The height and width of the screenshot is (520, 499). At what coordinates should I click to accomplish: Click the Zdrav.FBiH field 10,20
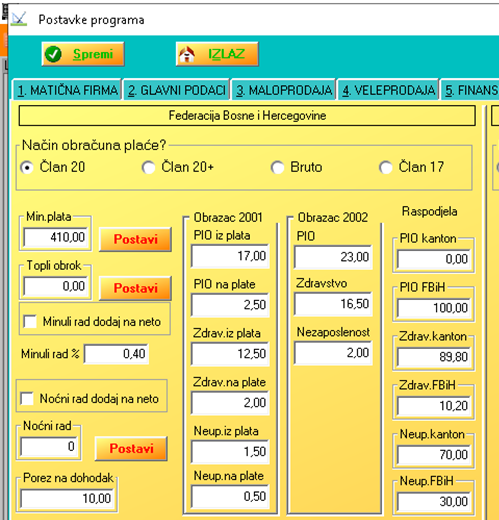(434, 406)
